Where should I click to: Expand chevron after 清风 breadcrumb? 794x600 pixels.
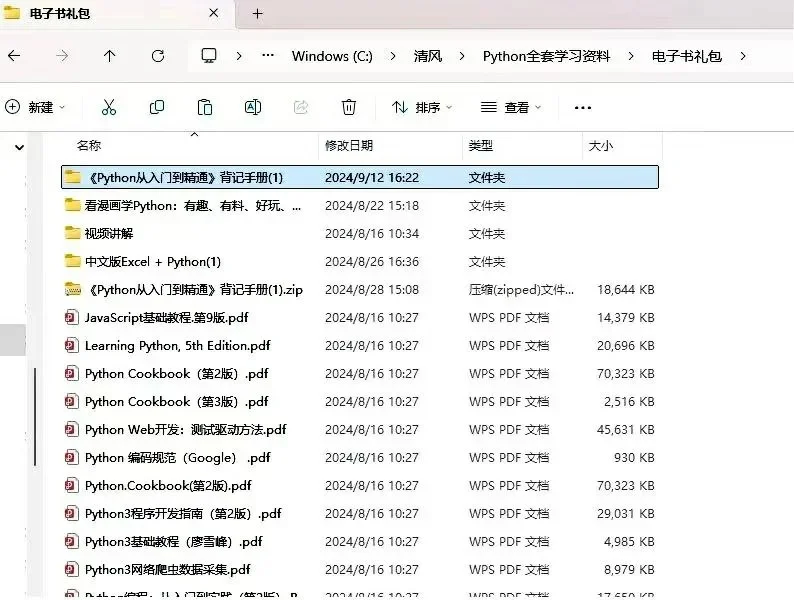pyautogui.click(x=462, y=56)
